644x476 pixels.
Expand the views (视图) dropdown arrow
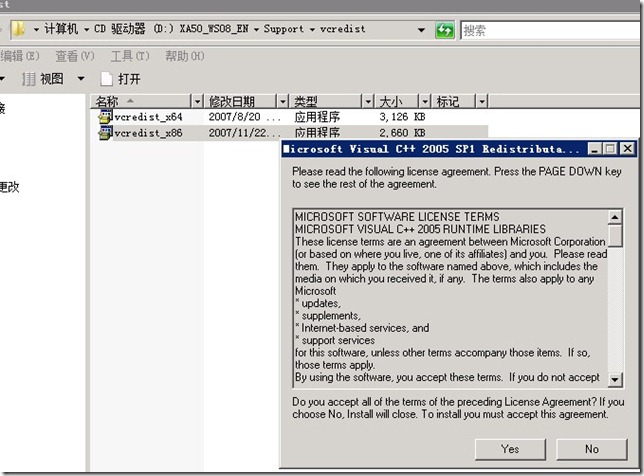coord(81,78)
